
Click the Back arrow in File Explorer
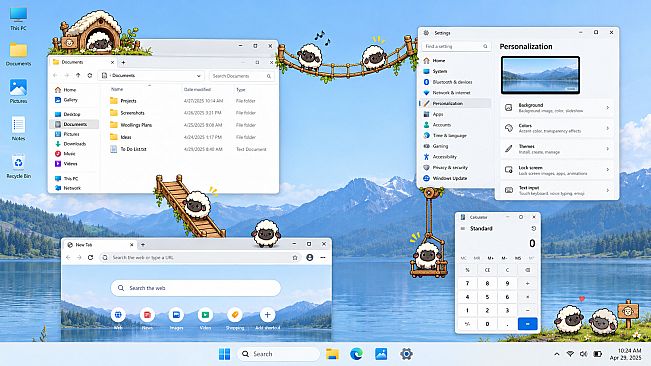tap(56, 76)
